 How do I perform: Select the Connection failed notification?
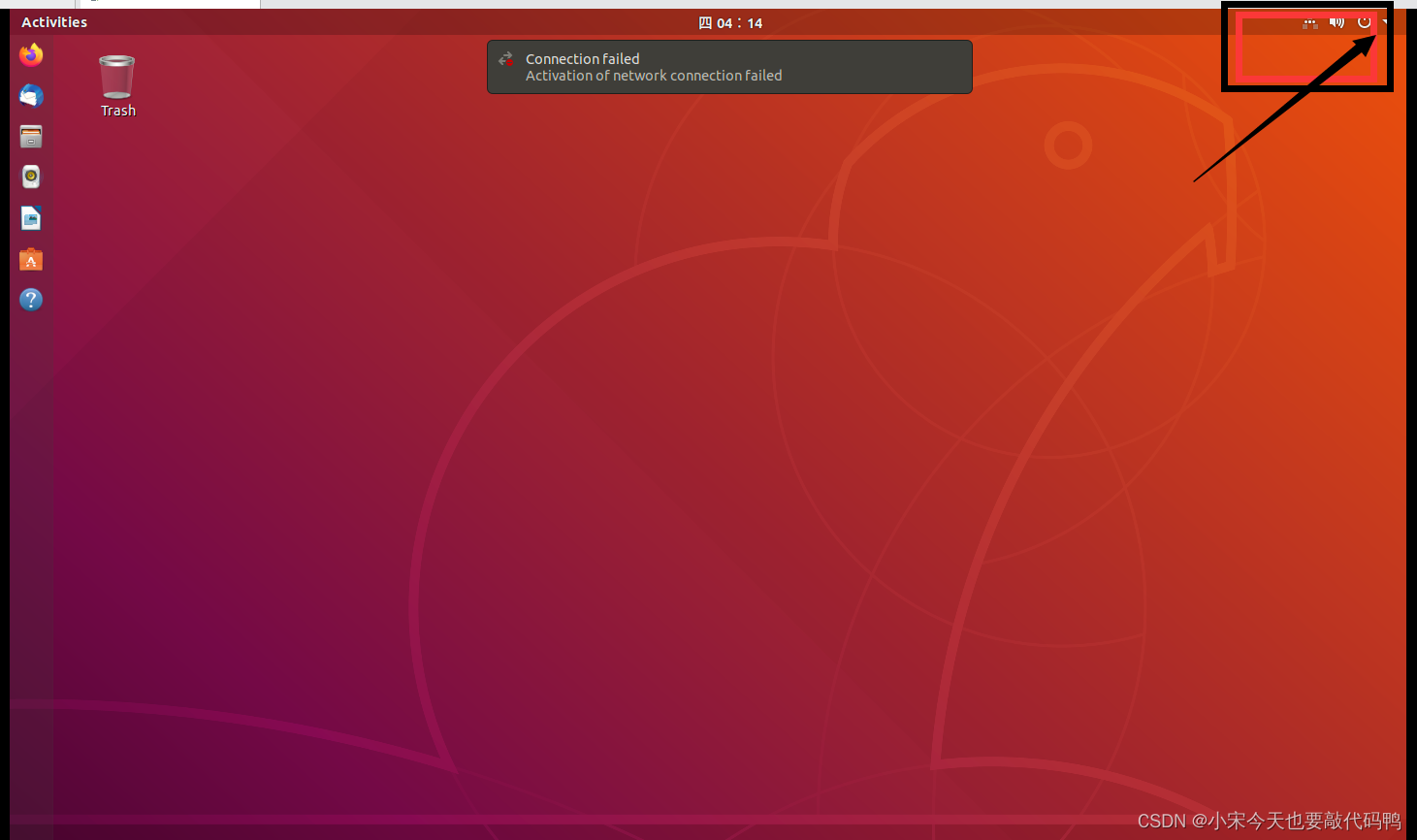(729, 66)
